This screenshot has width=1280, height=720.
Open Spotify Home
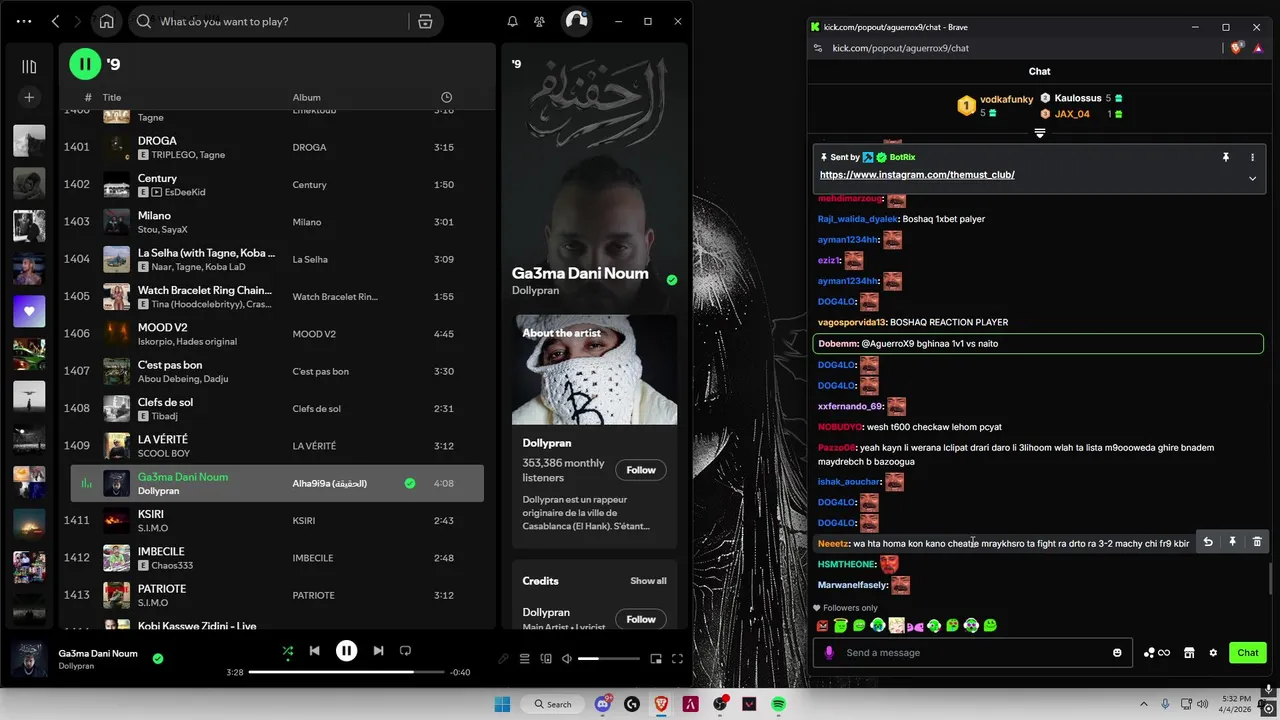106,21
